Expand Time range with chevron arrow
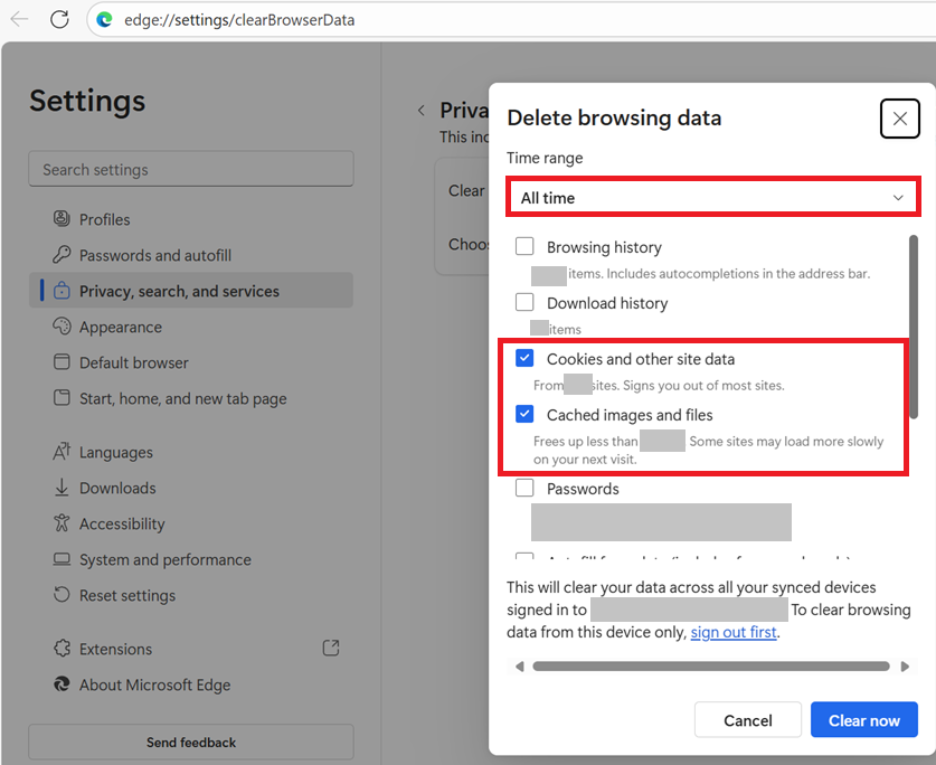This screenshot has height=765, width=936. [x=898, y=198]
